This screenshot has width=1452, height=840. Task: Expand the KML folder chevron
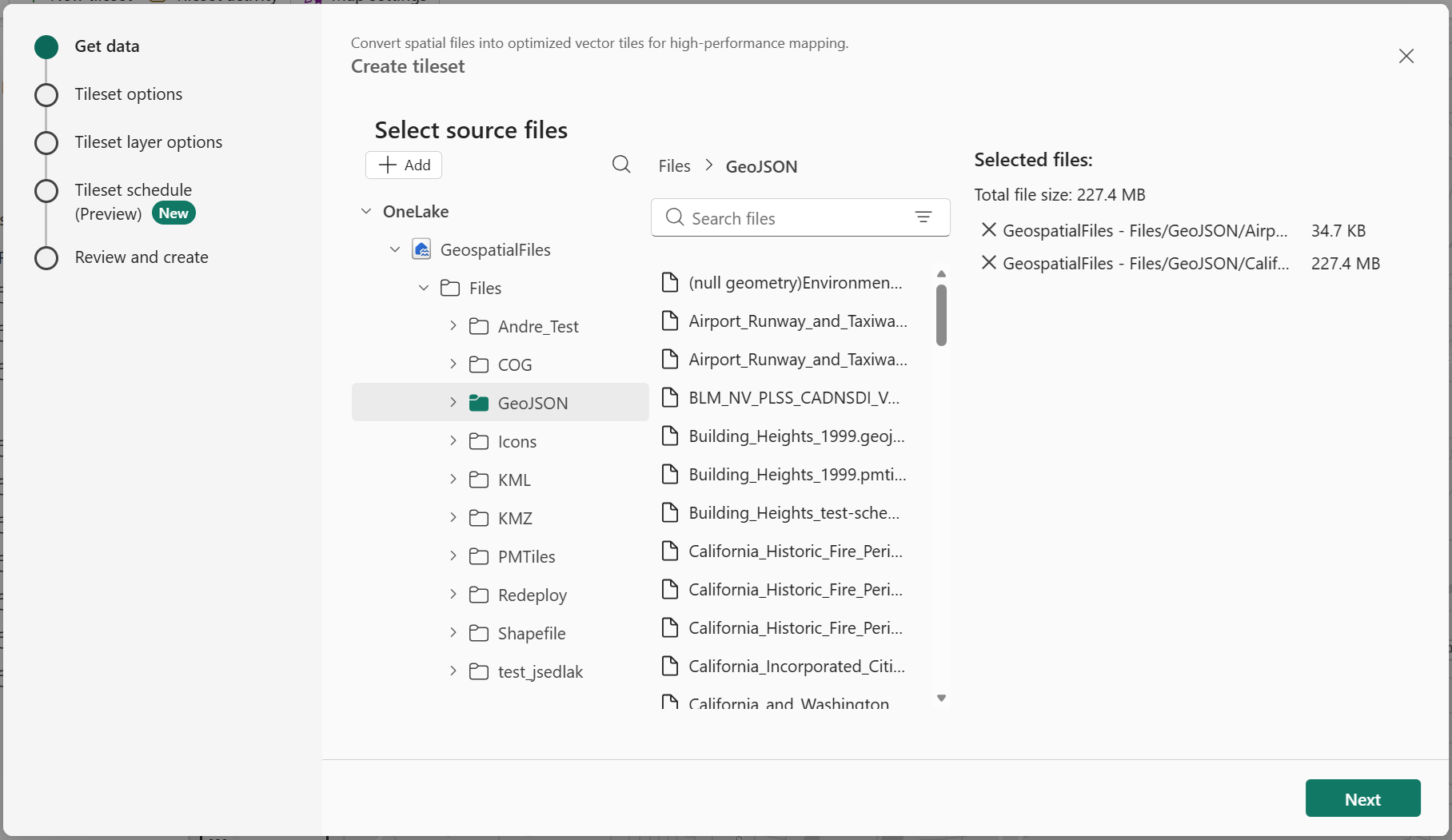[x=453, y=480]
